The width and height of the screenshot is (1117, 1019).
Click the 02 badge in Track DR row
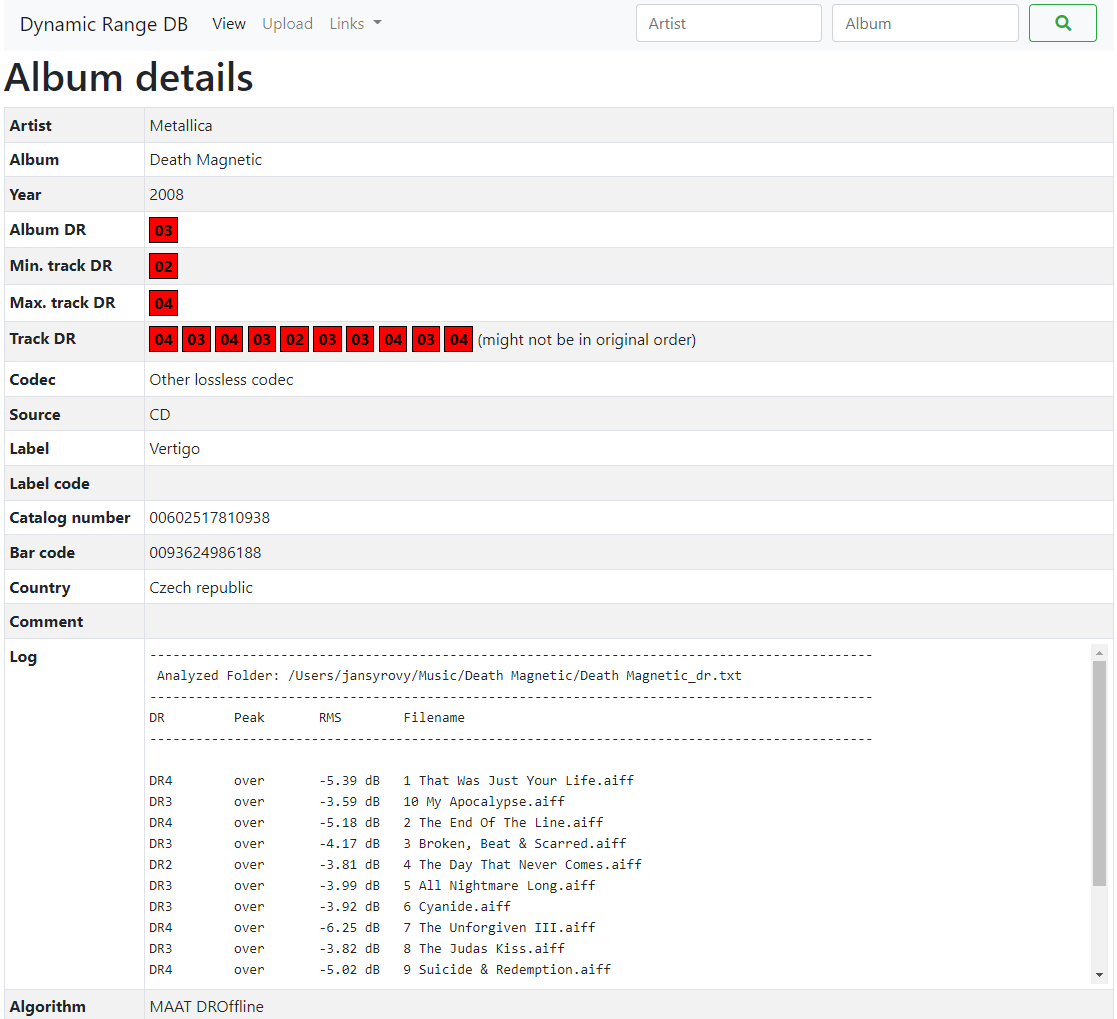(x=295, y=339)
